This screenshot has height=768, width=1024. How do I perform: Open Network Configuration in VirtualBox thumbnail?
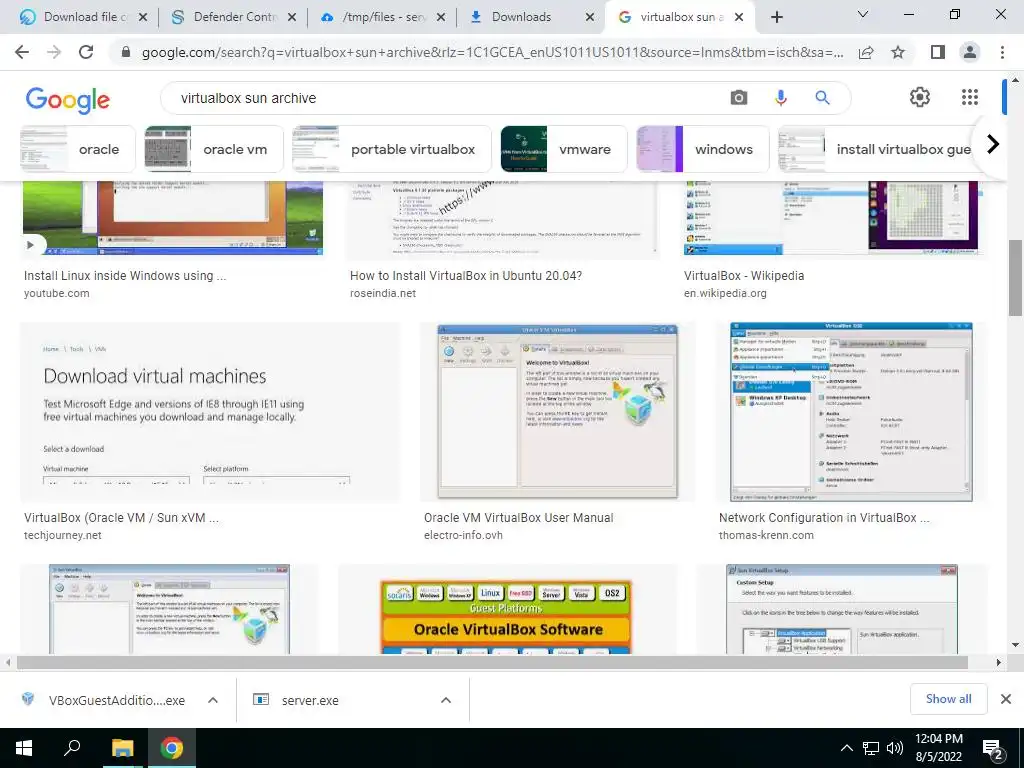pyautogui.click(x=852, y=413)
